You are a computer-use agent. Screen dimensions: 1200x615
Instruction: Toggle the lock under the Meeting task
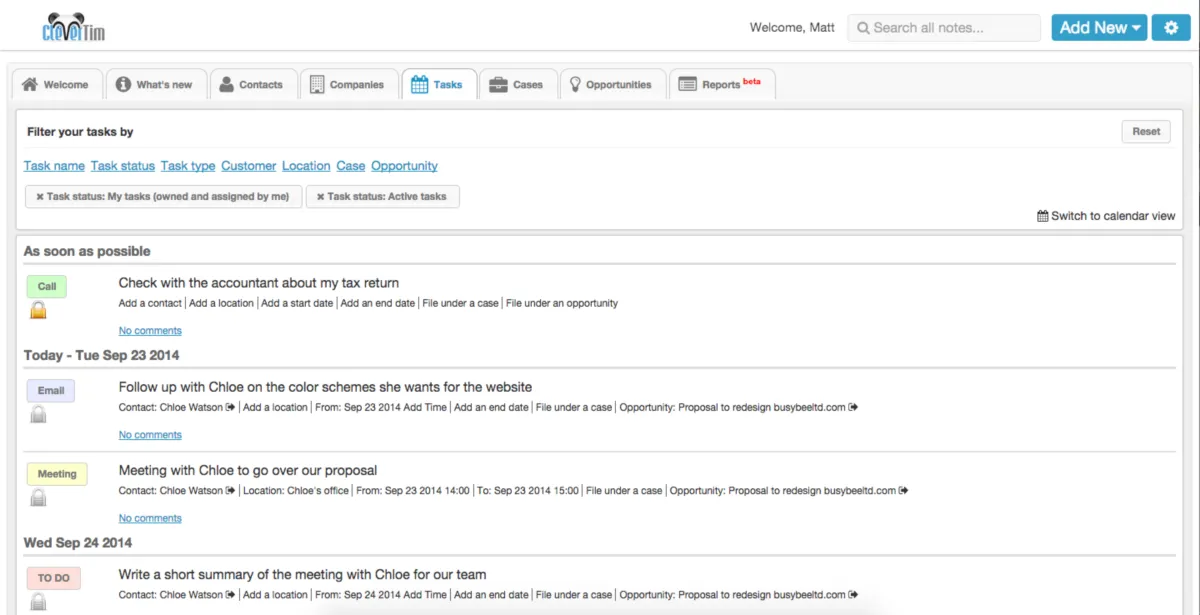[38, 497]
